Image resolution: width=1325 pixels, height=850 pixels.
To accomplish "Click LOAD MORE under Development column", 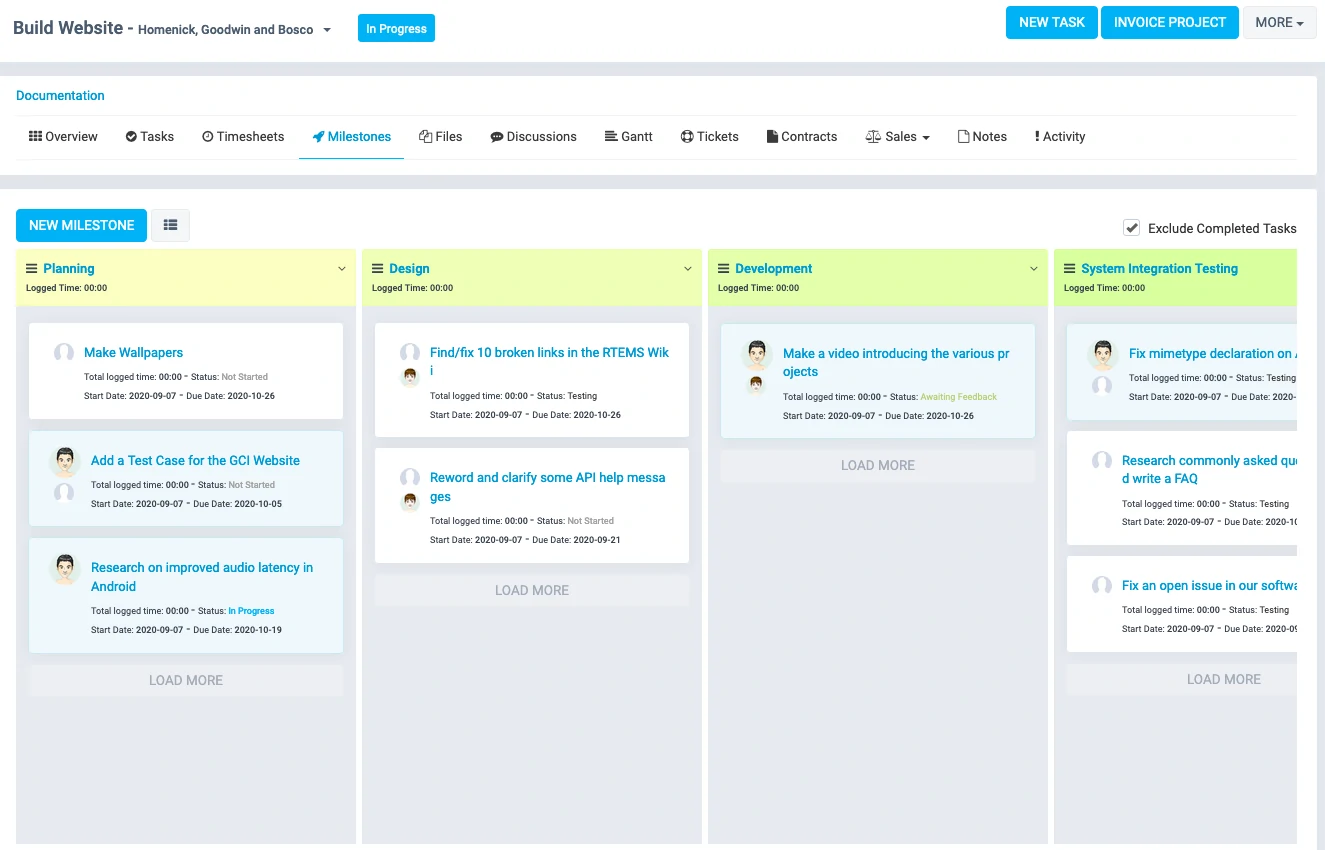I will [878, 465].
